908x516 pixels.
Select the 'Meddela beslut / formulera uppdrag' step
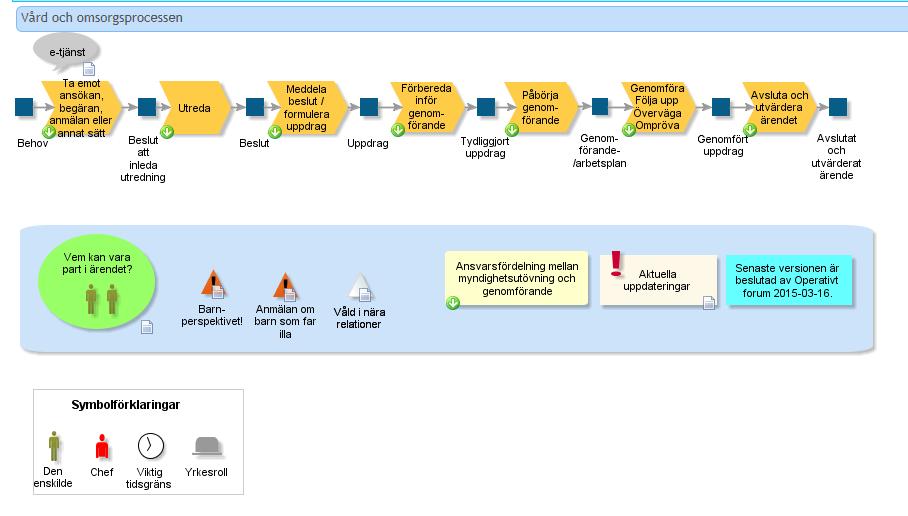(306, 108)
